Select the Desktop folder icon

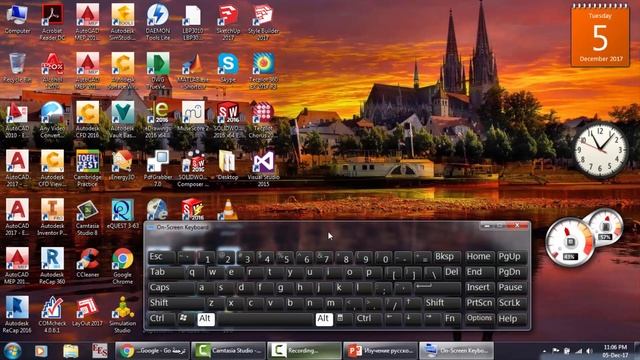228,166
